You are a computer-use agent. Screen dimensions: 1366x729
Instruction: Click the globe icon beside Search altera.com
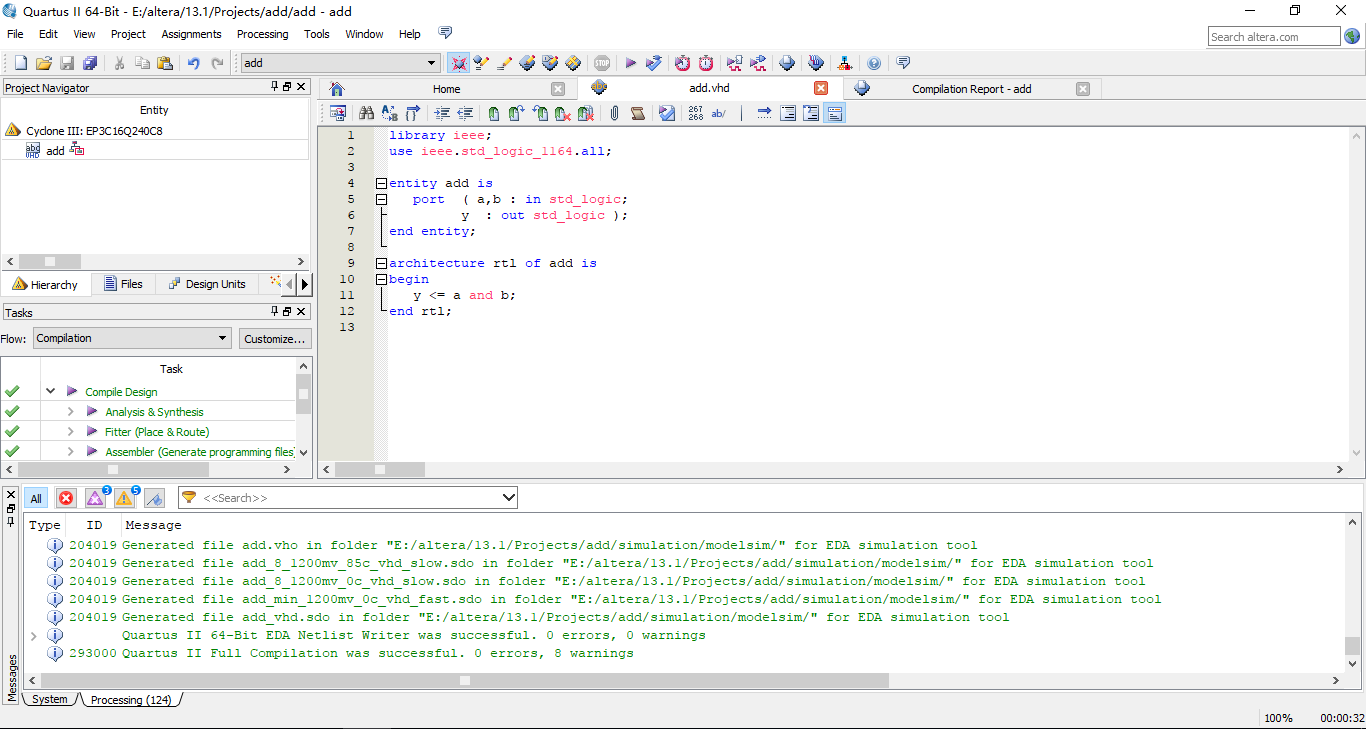1352,37
